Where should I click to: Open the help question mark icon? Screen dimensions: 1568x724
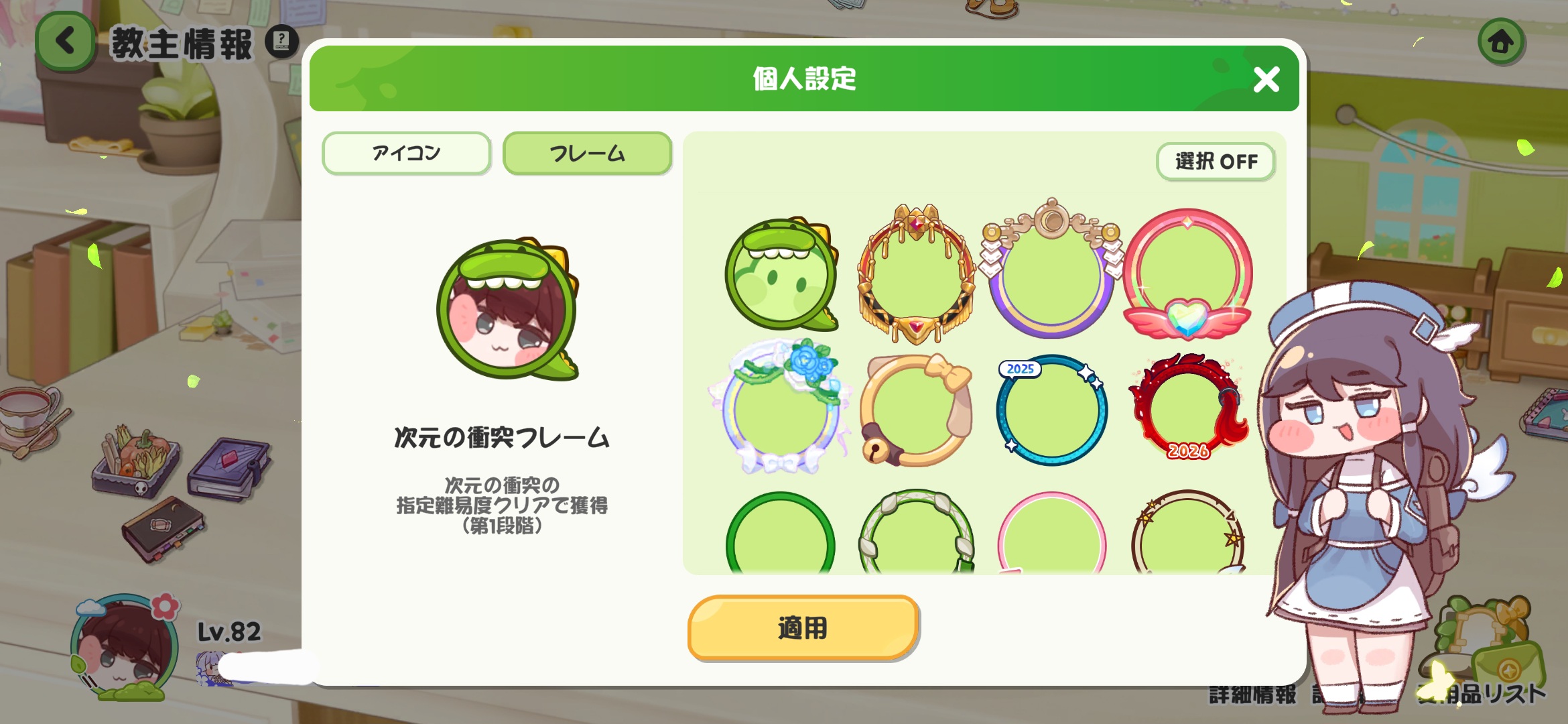pos(281,42)
